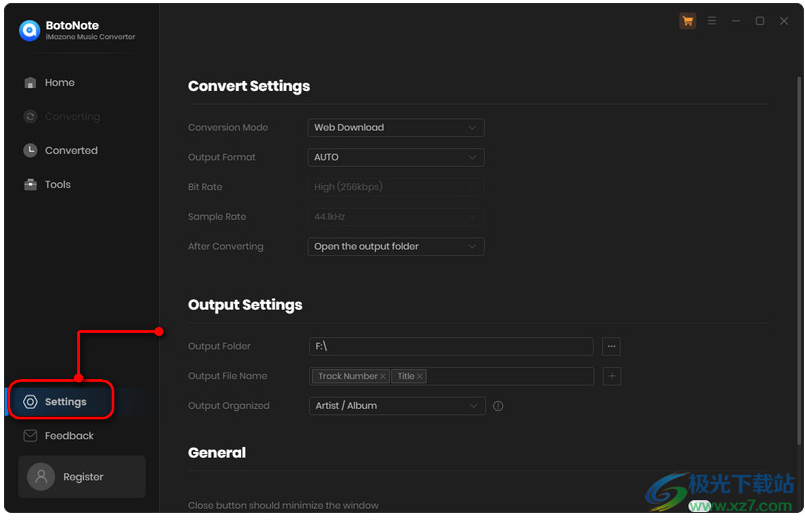Open the Converted tab
Screen dimensions: 805x522
[70, 151]
